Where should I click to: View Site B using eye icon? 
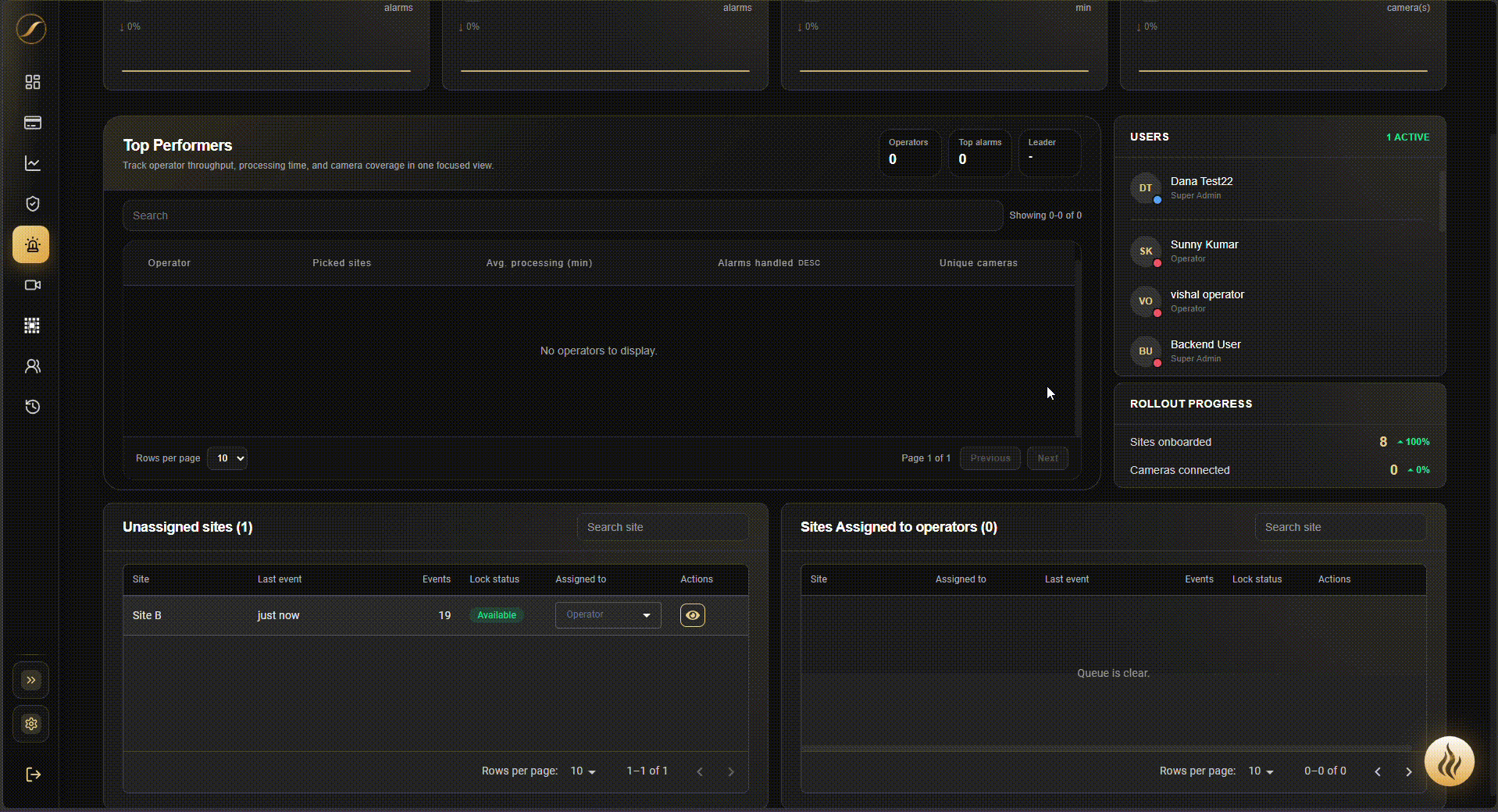tap(693, 615)
